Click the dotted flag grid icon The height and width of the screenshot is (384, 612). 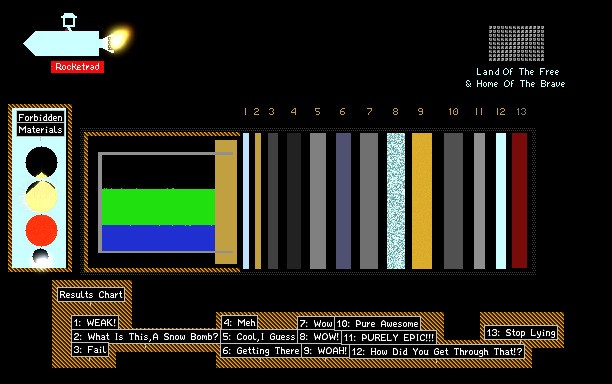point(516,43)
